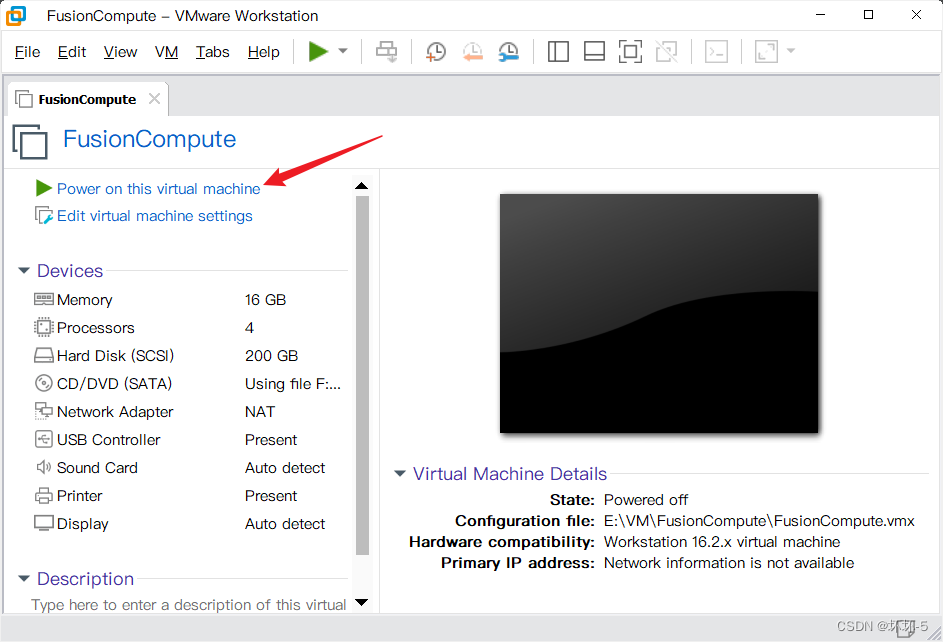
Task: Click the green play icon beside Power on
Action: [x=43, y=188]
